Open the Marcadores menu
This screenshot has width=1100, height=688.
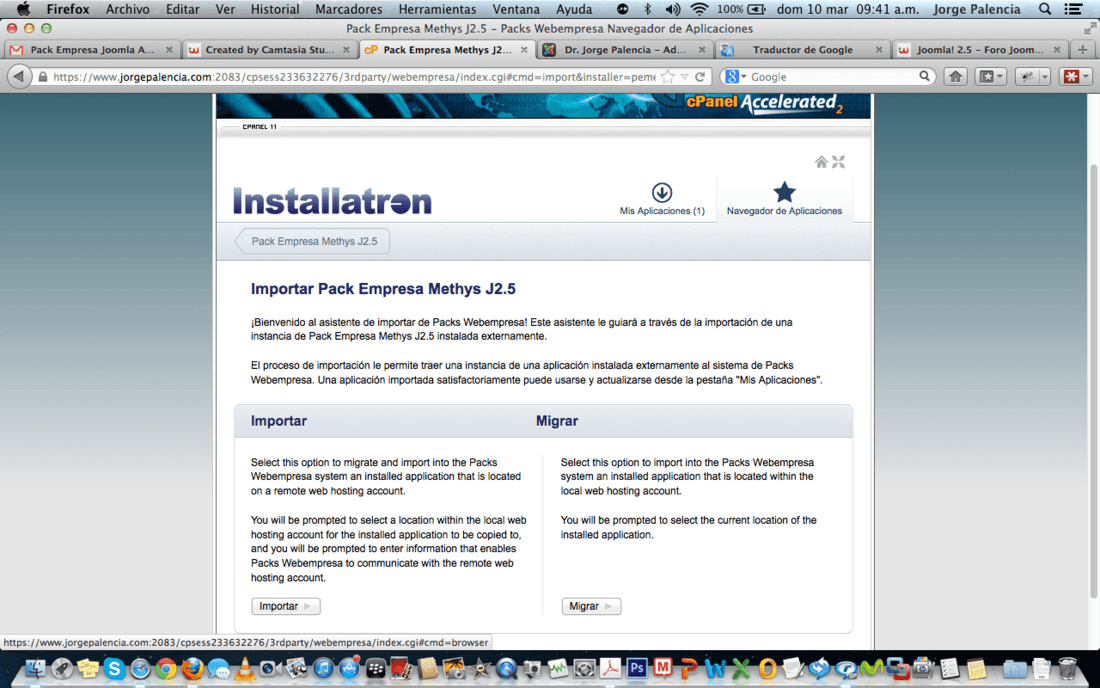pyautogui.click(x=349, y=9)
